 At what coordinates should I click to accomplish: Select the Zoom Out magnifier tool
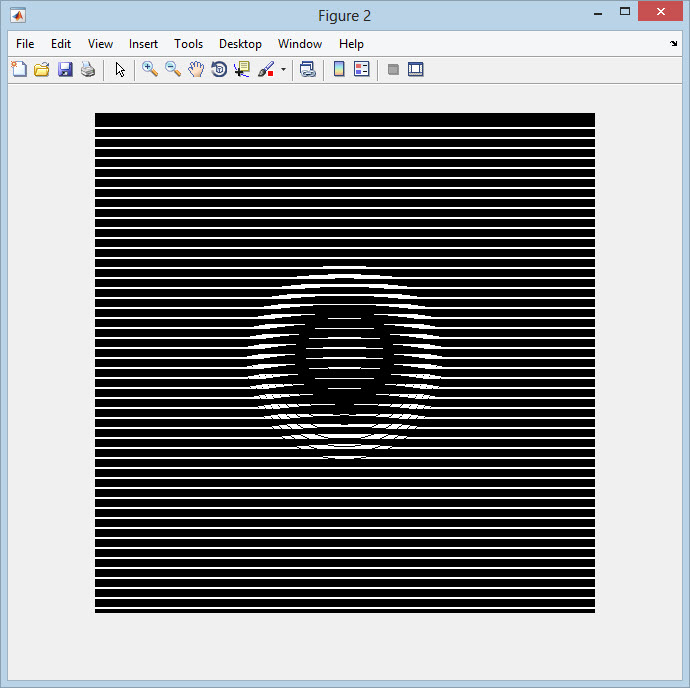[173, 70]
